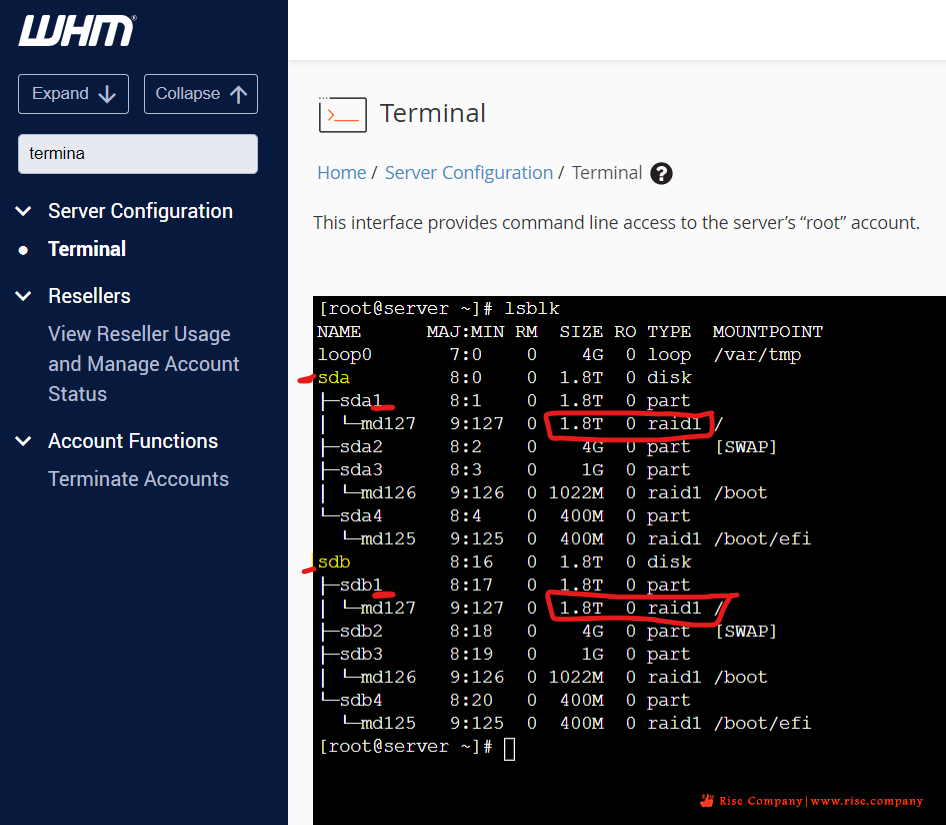Click the 'sda' disk name
946x825 pixels.
click(334, 378)
